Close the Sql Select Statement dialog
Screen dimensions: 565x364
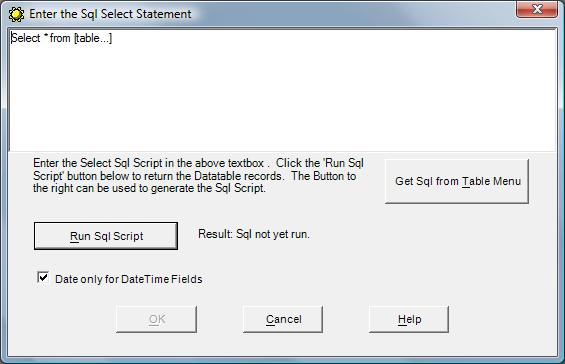(537, 9)
